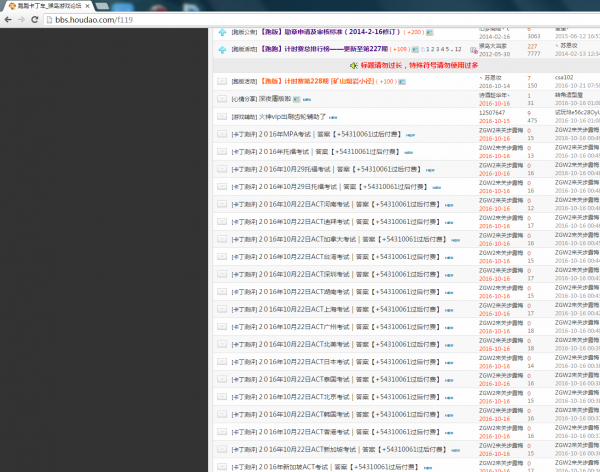The height and width of the screenshot is (472, 600).
Task: Reload the page with the refresh icon
Action: pyautogui.click(x=35, y=20)
